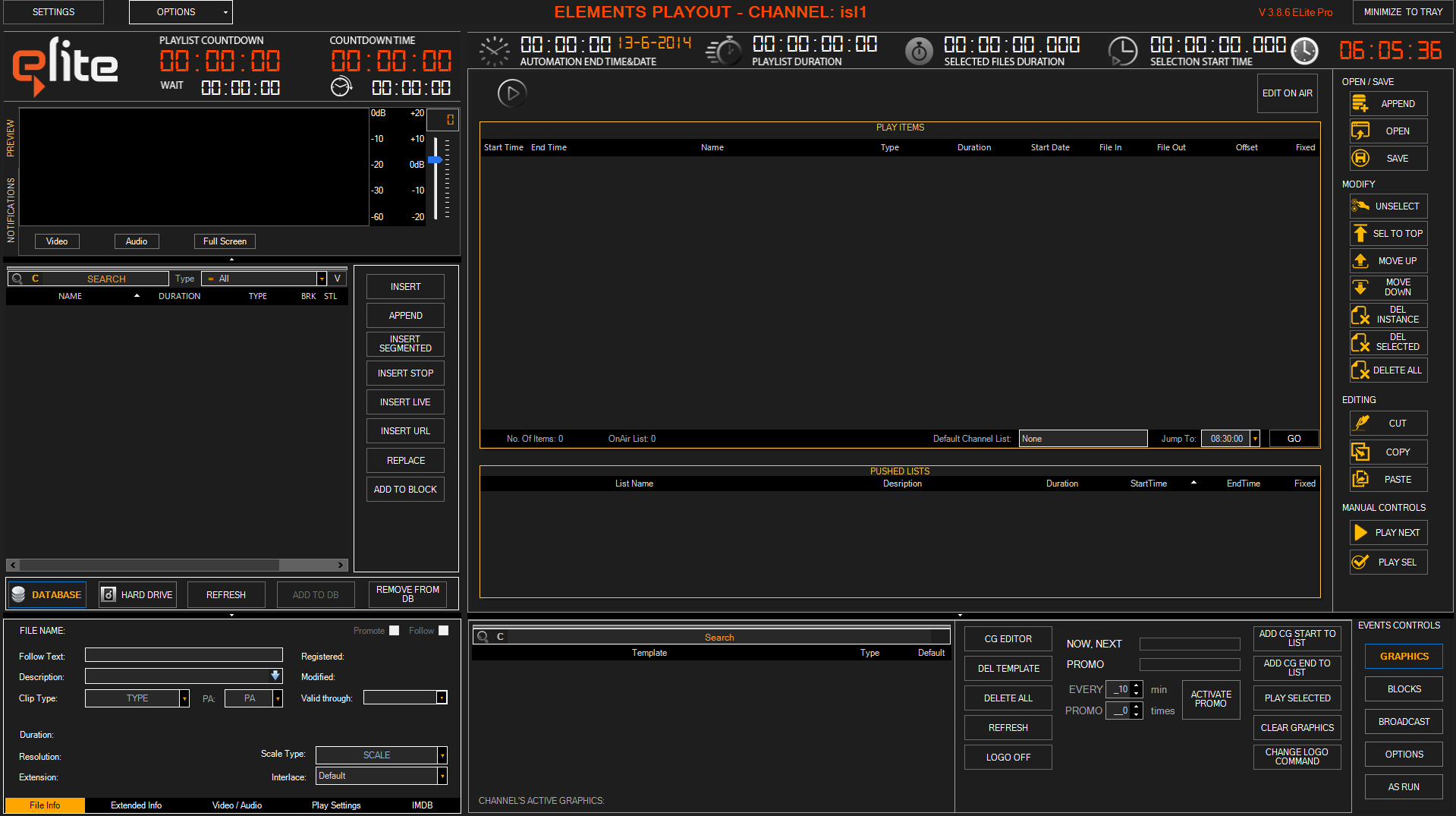Toggle Logo Off
Screen dimensions: 1456x816
[1008, 758]
